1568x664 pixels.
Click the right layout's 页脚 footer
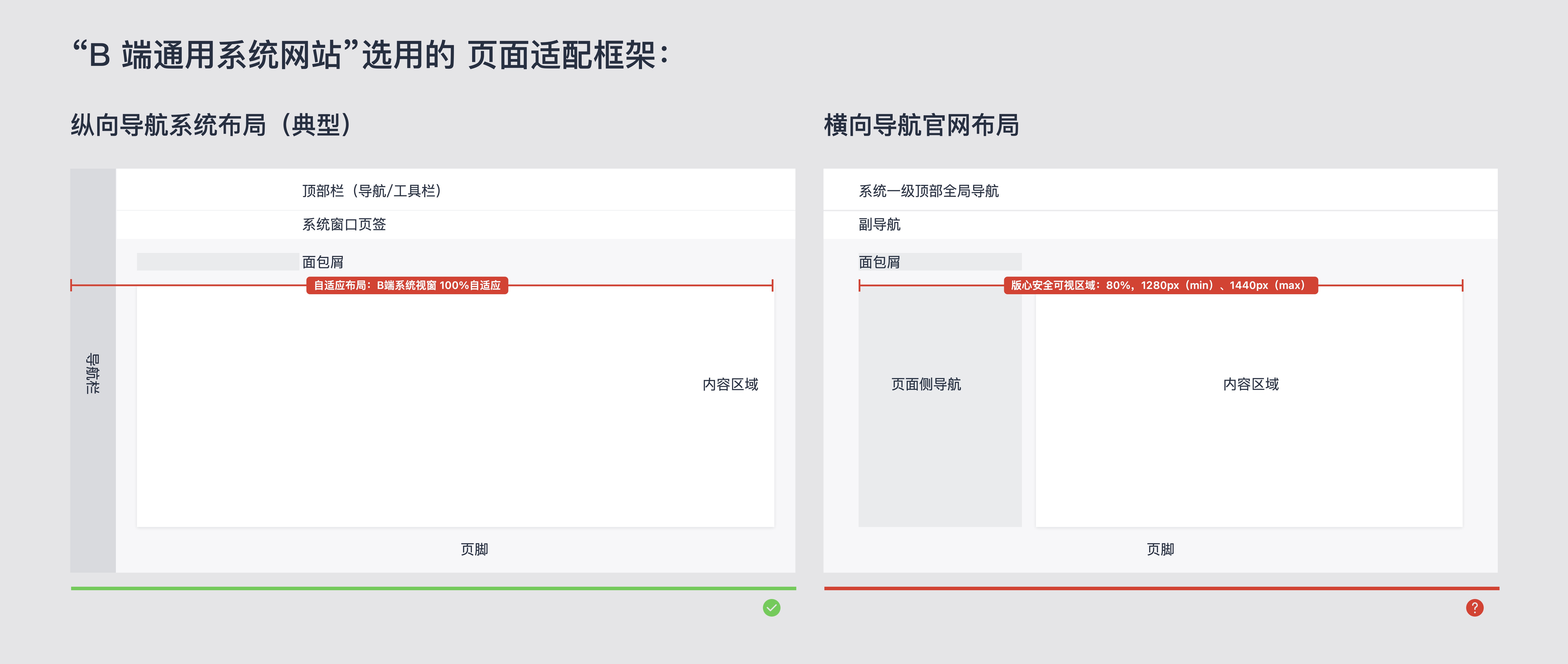1160,549
